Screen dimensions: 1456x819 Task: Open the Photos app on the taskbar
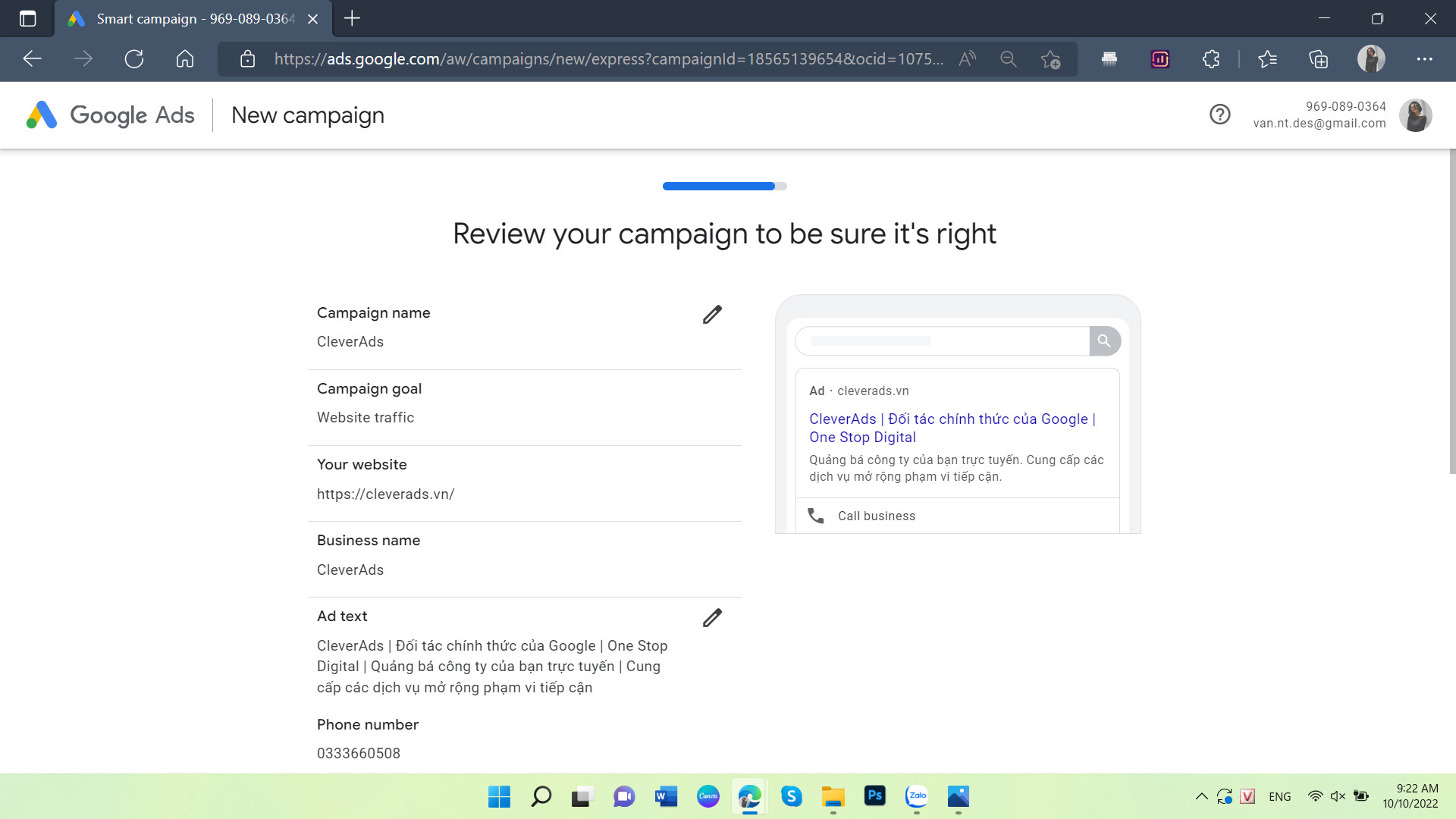coord(959,796)
